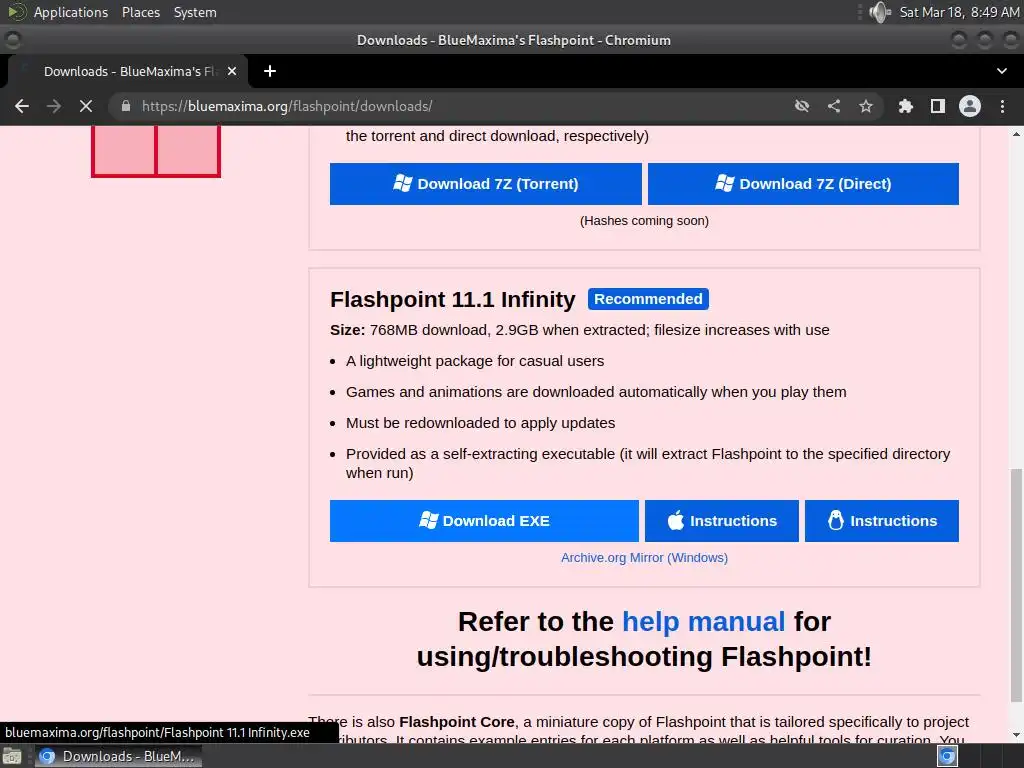Click scrollbar down arrow
1024x768 pixels.
tap(1016, 735)
